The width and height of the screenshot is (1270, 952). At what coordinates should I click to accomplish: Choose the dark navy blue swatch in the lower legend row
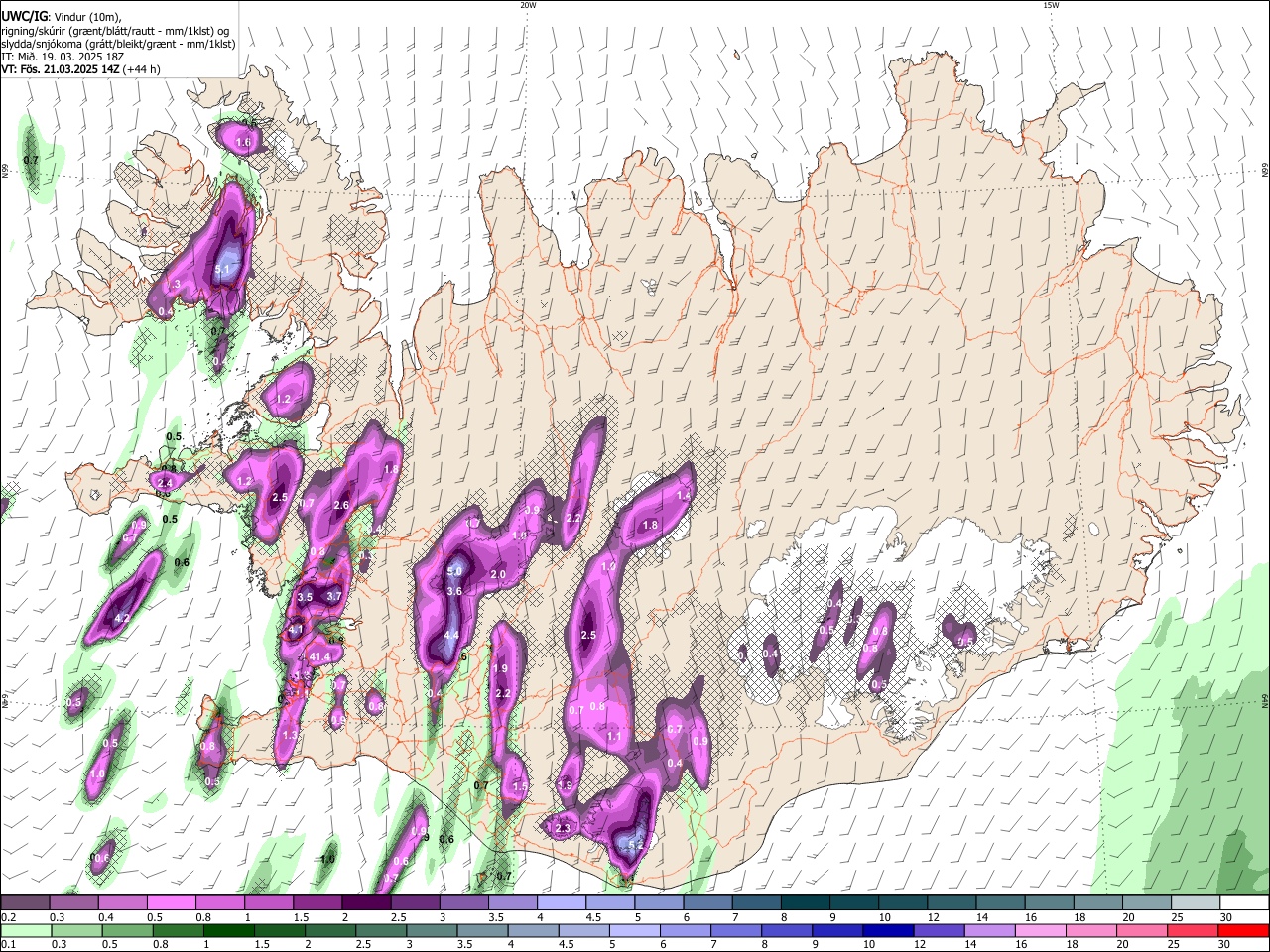(x=886, y=930)
